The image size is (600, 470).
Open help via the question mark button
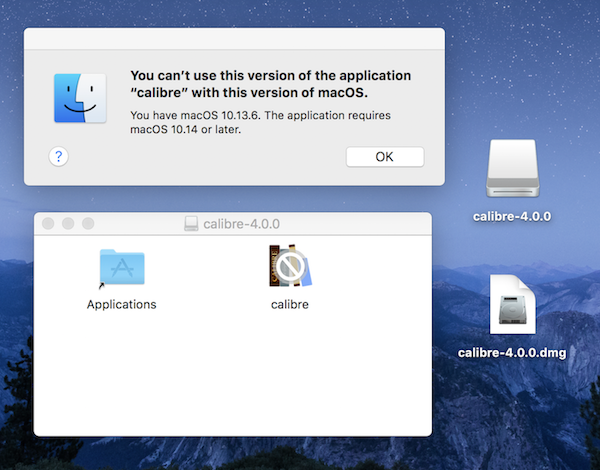[59, 156]
